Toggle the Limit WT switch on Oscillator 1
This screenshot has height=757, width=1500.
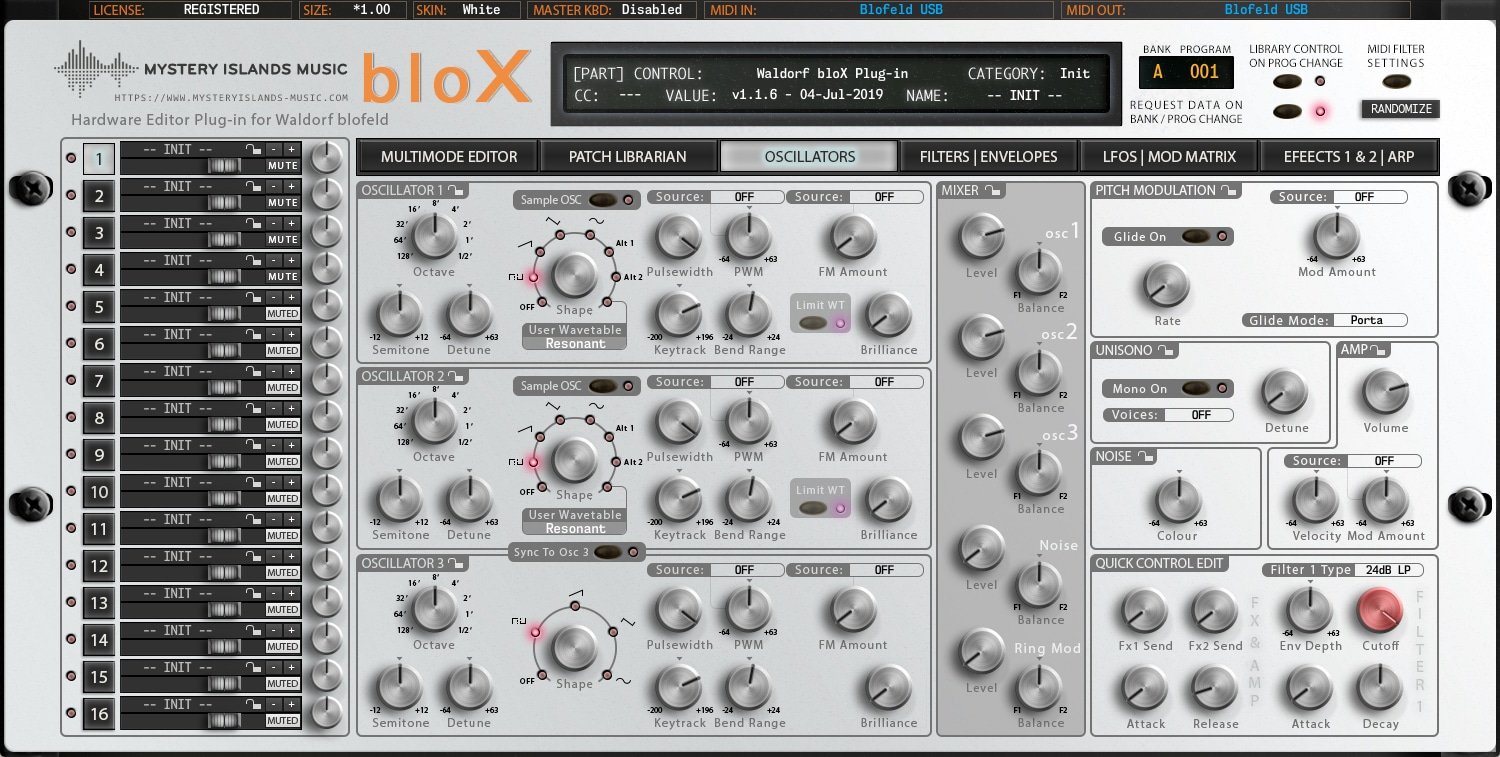[813, 322]
